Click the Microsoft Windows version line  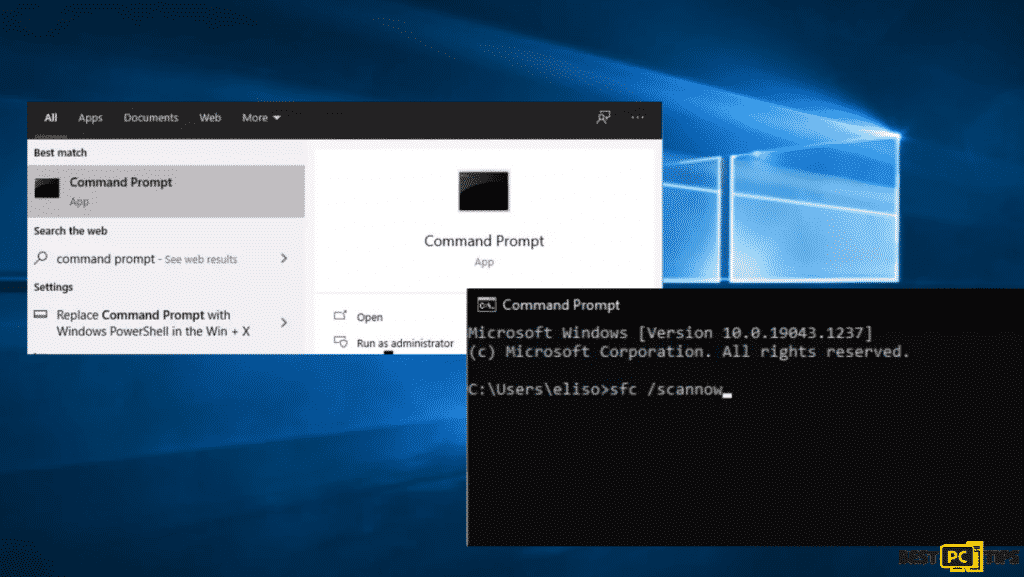pos(671,333)
